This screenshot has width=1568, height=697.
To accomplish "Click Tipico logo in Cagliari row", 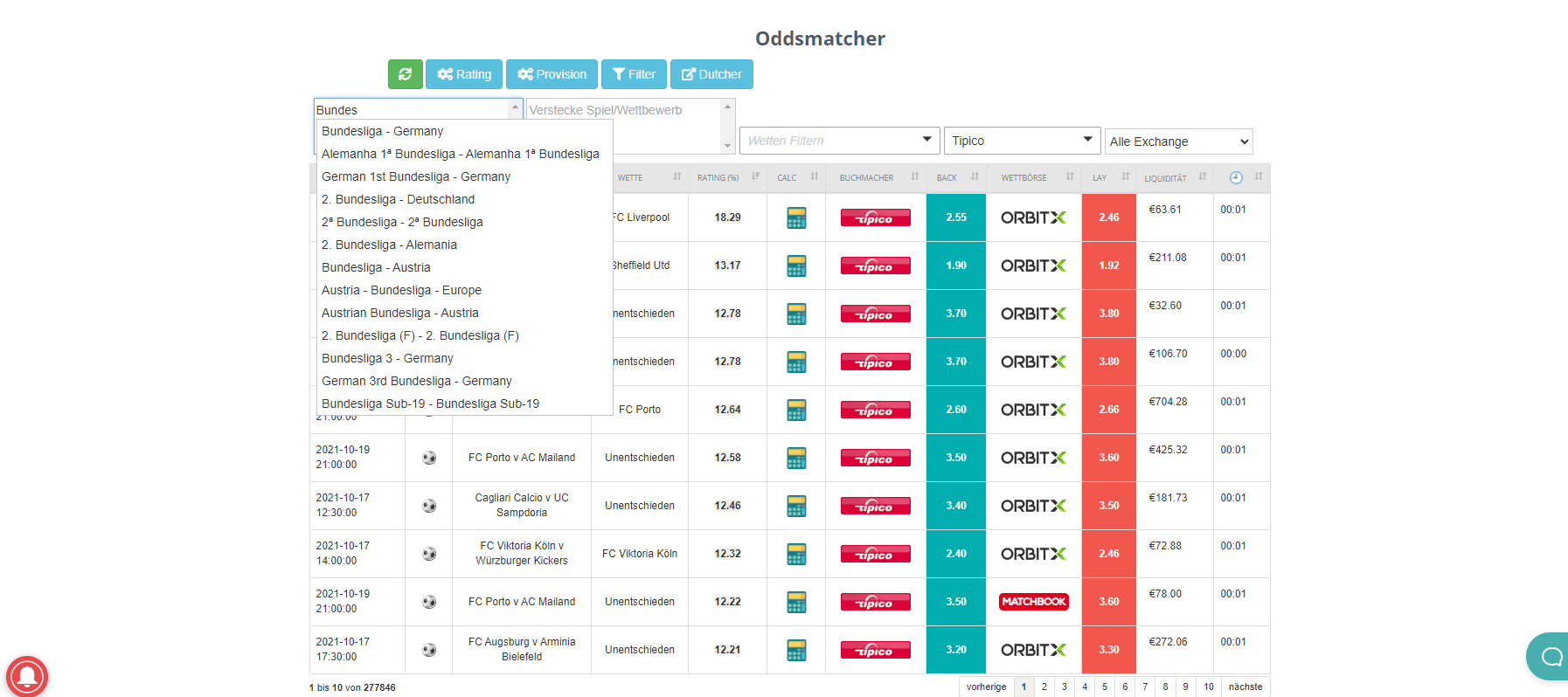I will 876,506.
